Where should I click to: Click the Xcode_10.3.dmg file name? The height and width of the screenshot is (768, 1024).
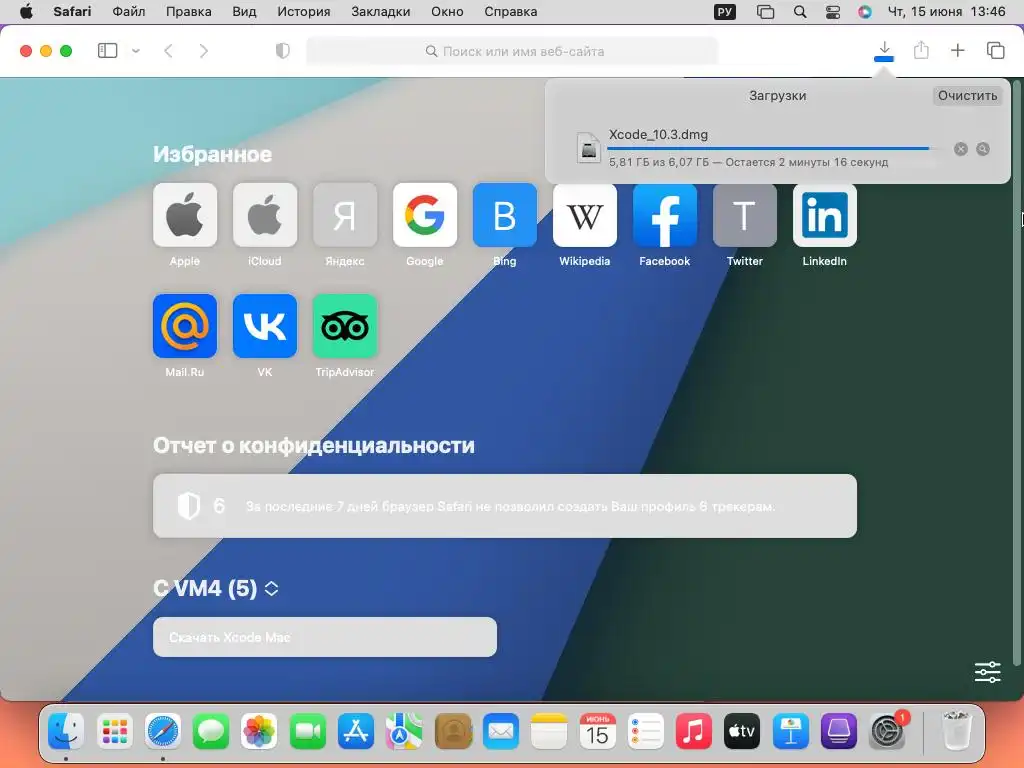tap(658, 135)
